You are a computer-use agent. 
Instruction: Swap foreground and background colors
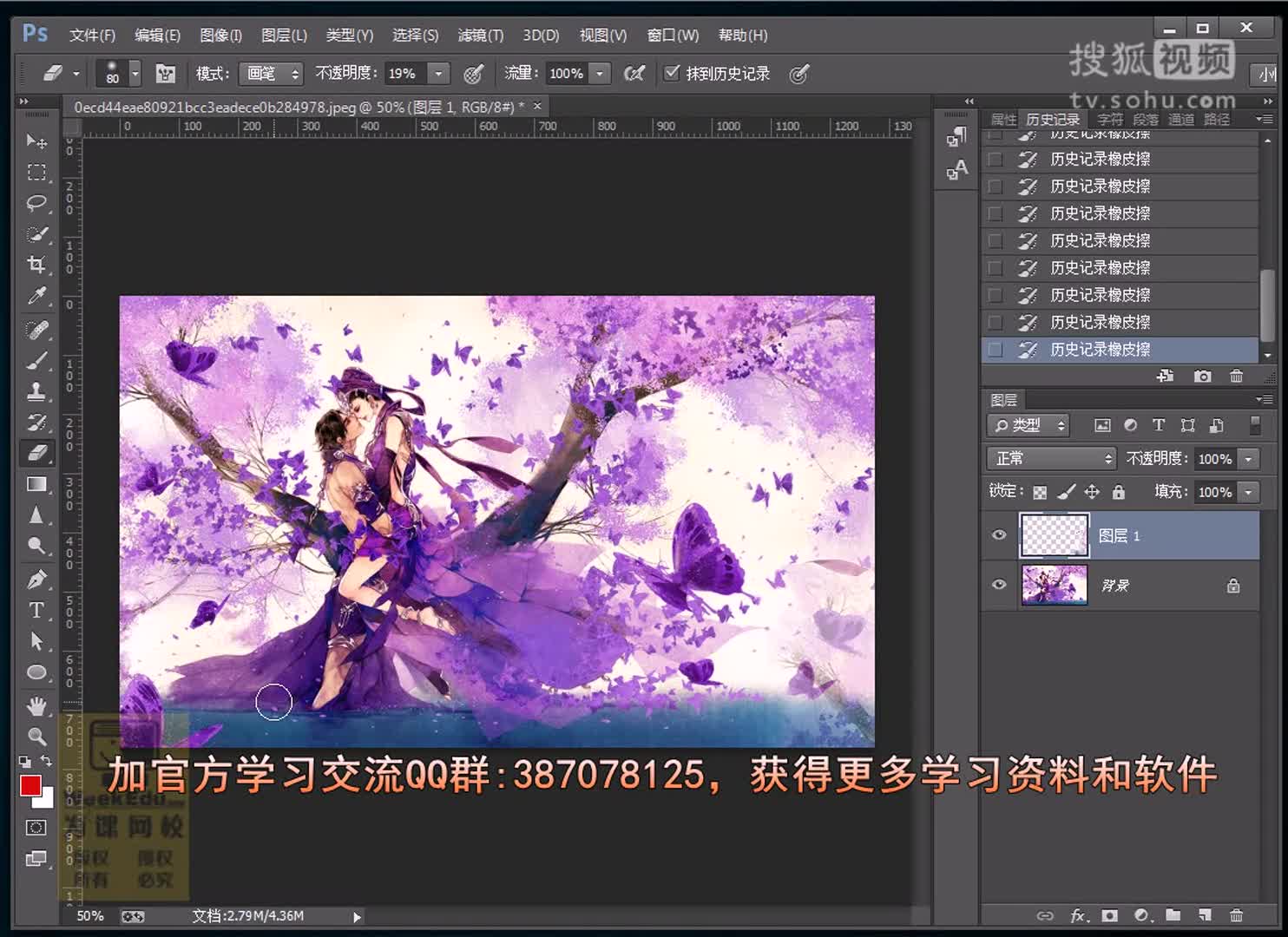47,761
